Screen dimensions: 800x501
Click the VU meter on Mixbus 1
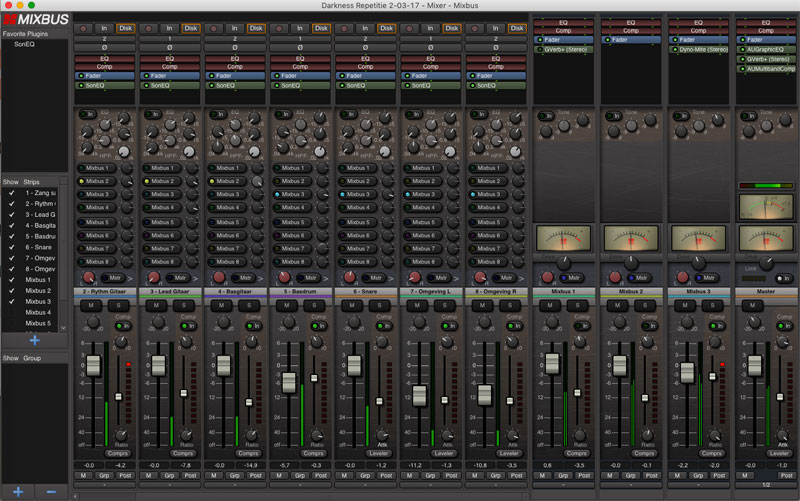[563, 238]
